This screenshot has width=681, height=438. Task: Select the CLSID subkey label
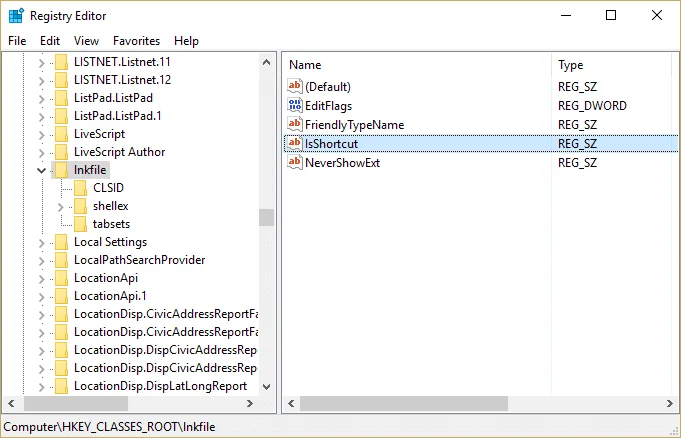(x=108, y=188)
